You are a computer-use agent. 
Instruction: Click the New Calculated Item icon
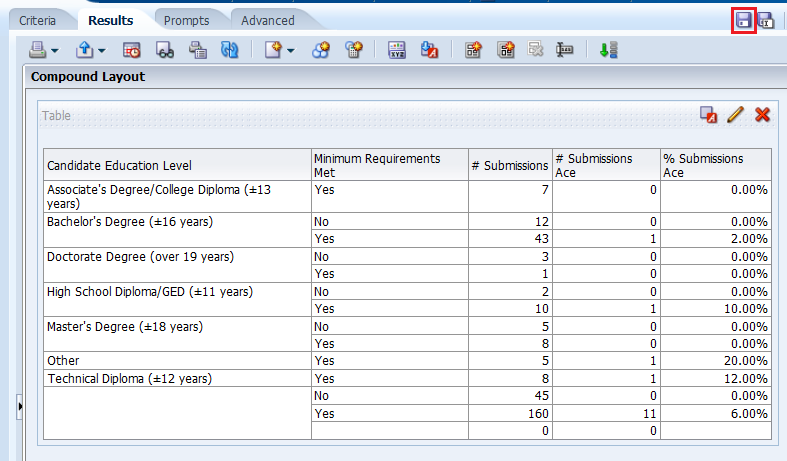(x=354, y=50)
